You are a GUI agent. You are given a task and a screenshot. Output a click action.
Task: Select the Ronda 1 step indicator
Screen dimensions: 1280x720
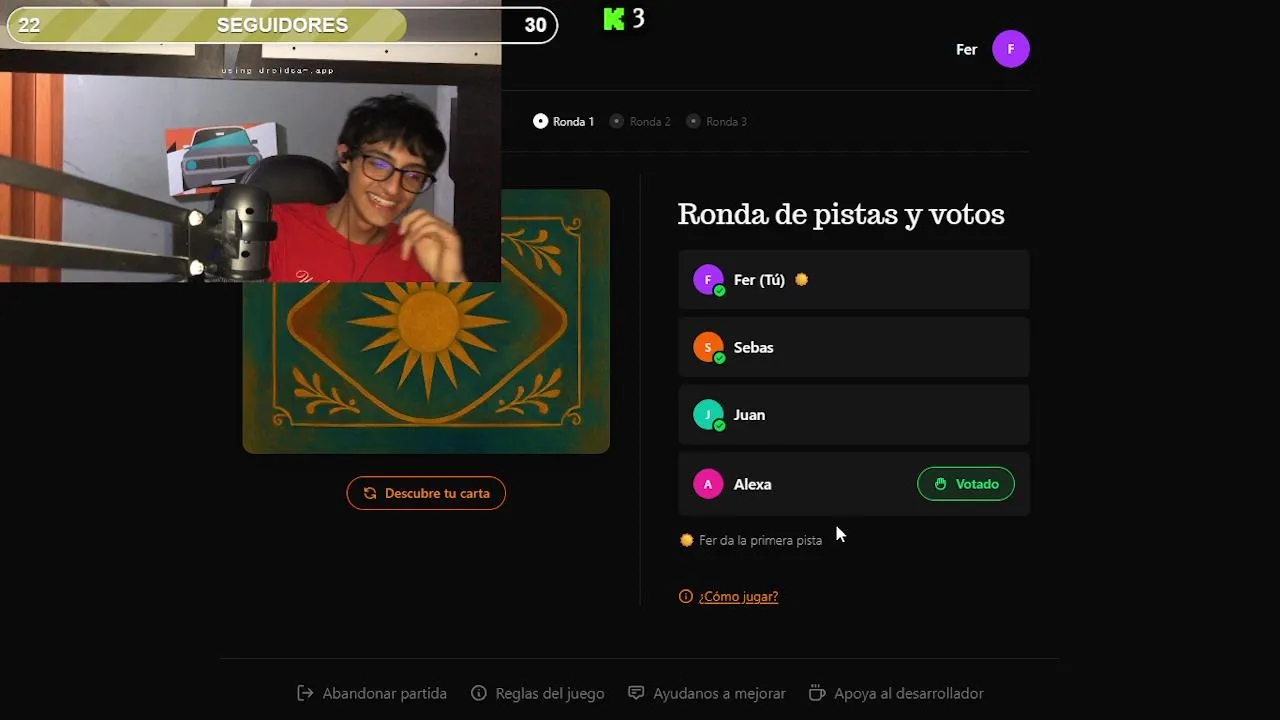tap(564, 121)
